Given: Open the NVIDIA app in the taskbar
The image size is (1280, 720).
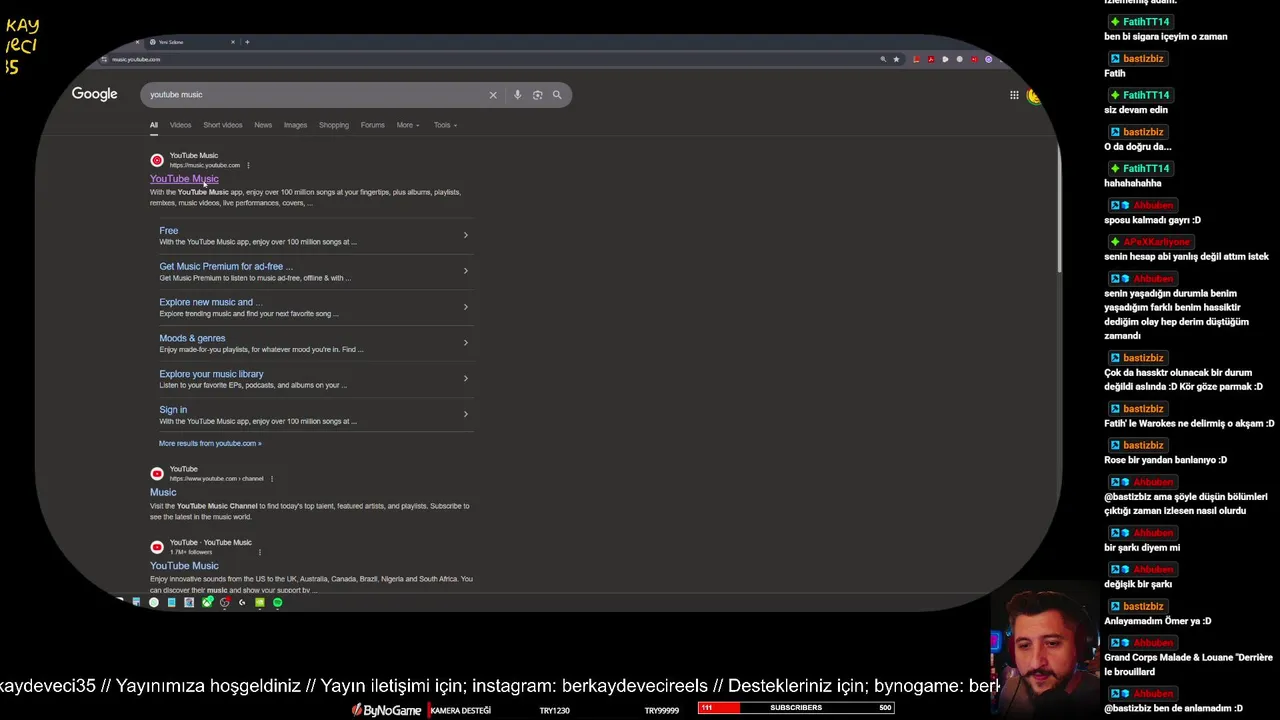Looking at the screenshot, I should (259, 602).
